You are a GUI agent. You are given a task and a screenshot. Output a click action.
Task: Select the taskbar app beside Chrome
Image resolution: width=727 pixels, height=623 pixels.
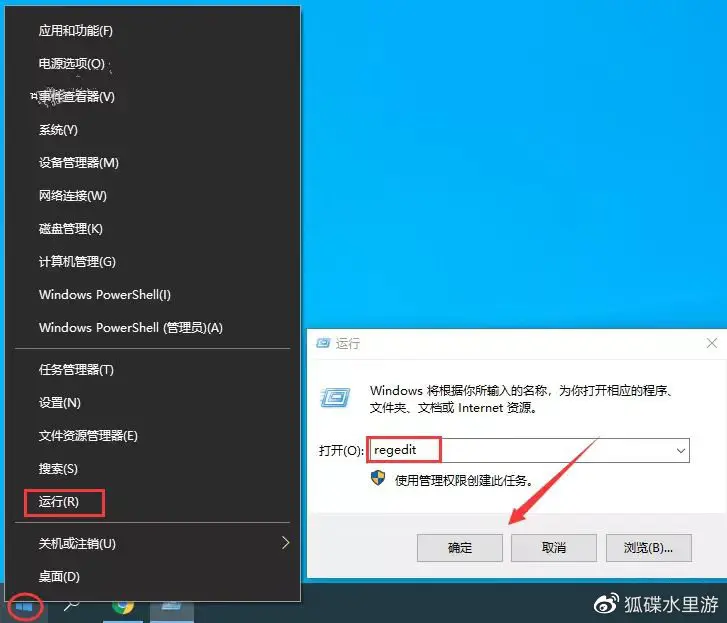tap(171, 609)
